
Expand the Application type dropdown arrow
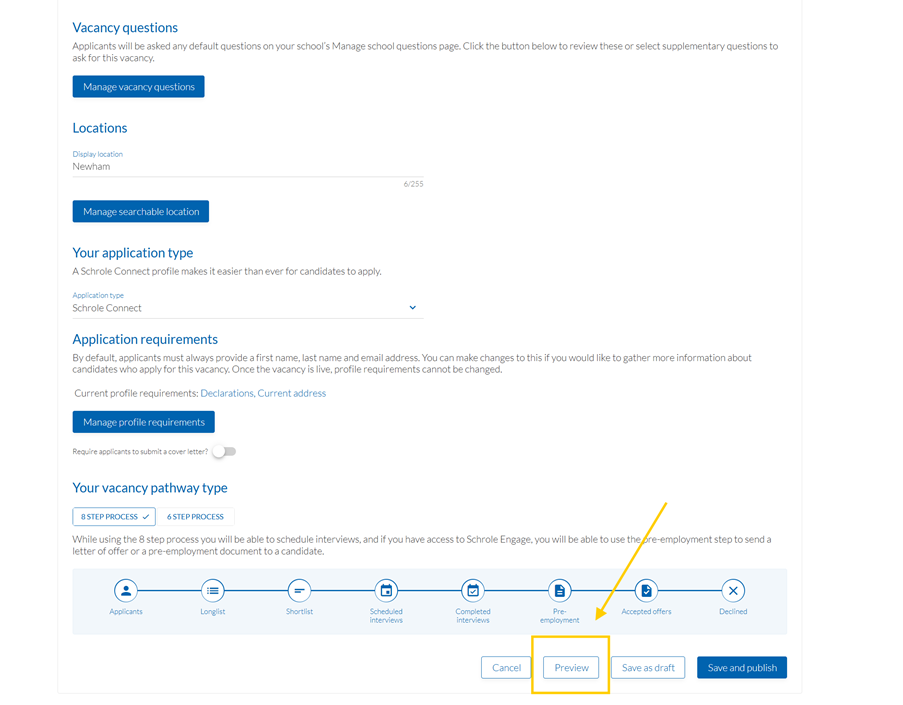pyautogui.click(x=412, y=308)
